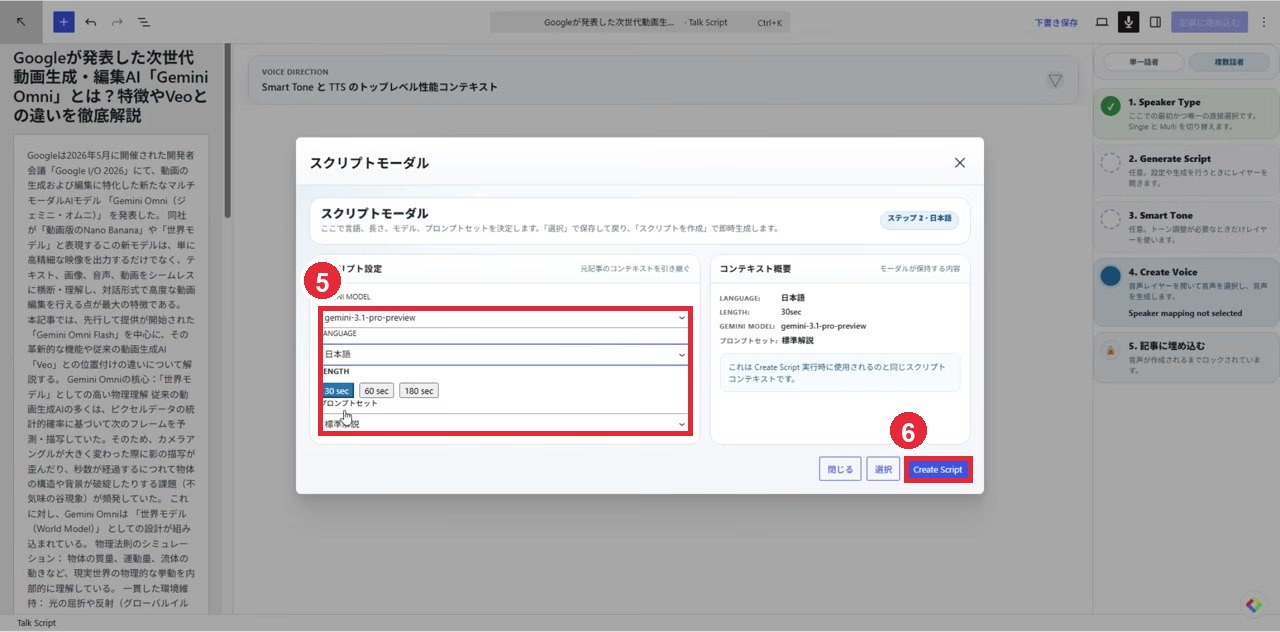Click the dashed circle icon for Smart Tone
The width and height of the screenshot is (1280, 632).
pyautogui.click(x=1110, y=219)
